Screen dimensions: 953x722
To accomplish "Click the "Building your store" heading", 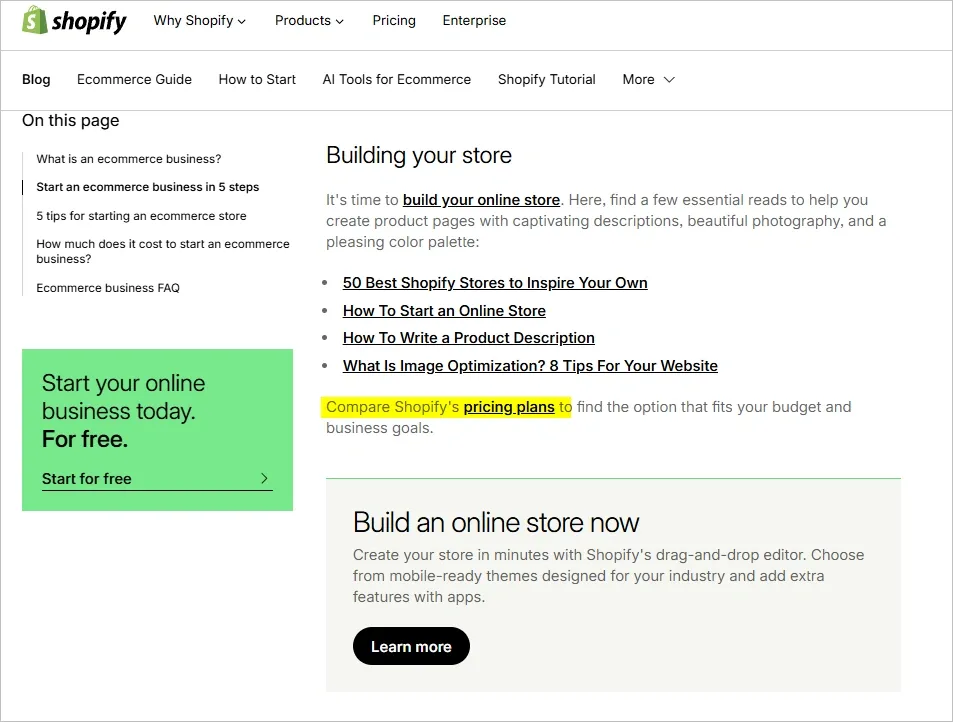I will pos(419,156).
